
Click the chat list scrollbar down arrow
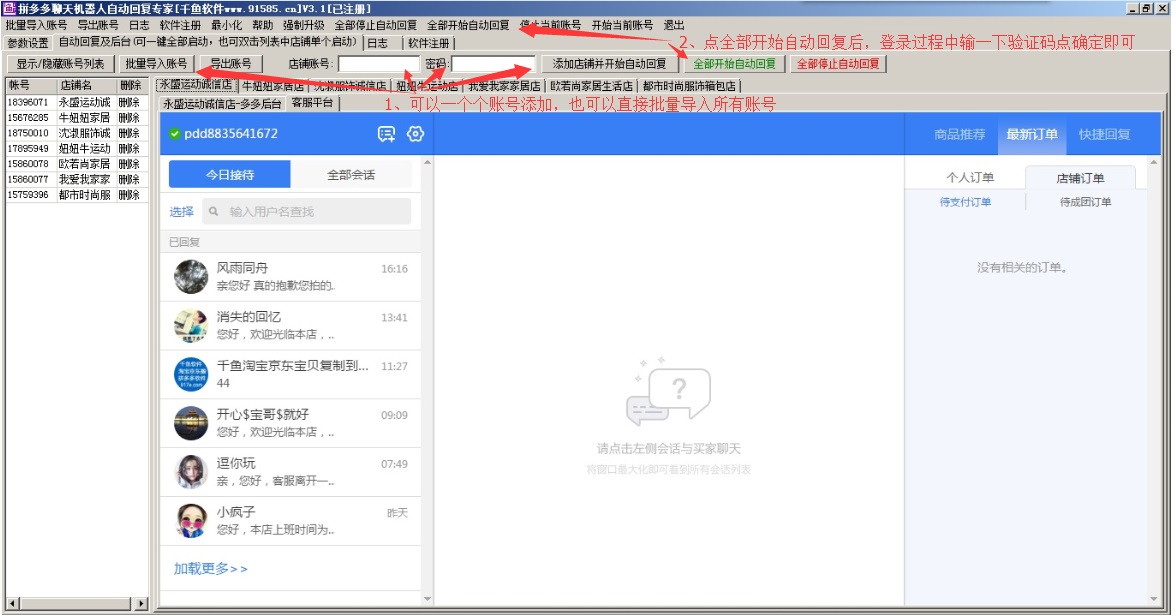[428, 599]
